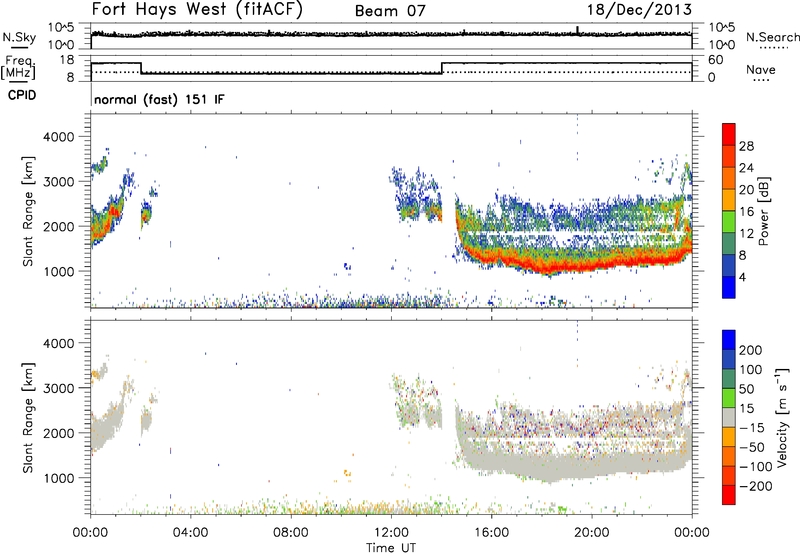800x554 pixels.
Task: Click the '2000' tick in velocity panel
Action: tap(59, 433)
